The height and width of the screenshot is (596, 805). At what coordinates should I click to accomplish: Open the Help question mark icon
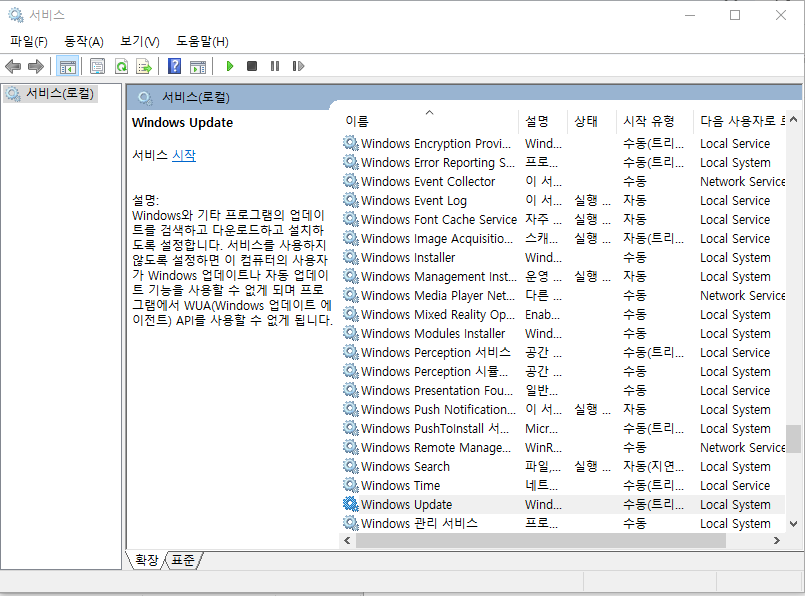[175, 66]
